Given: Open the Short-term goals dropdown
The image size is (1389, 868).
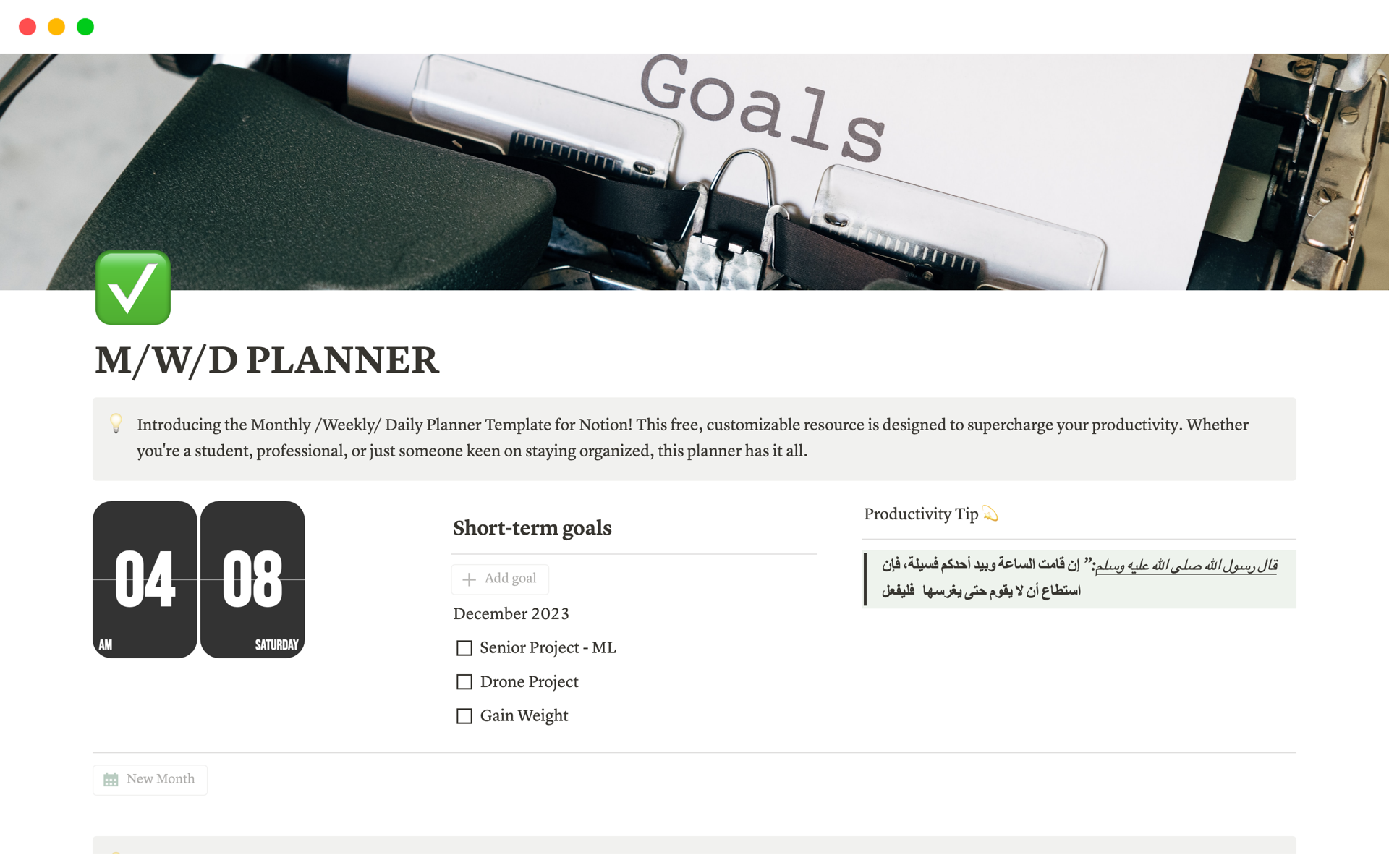Looking at the screenshot, I should [x=534, y=527].
